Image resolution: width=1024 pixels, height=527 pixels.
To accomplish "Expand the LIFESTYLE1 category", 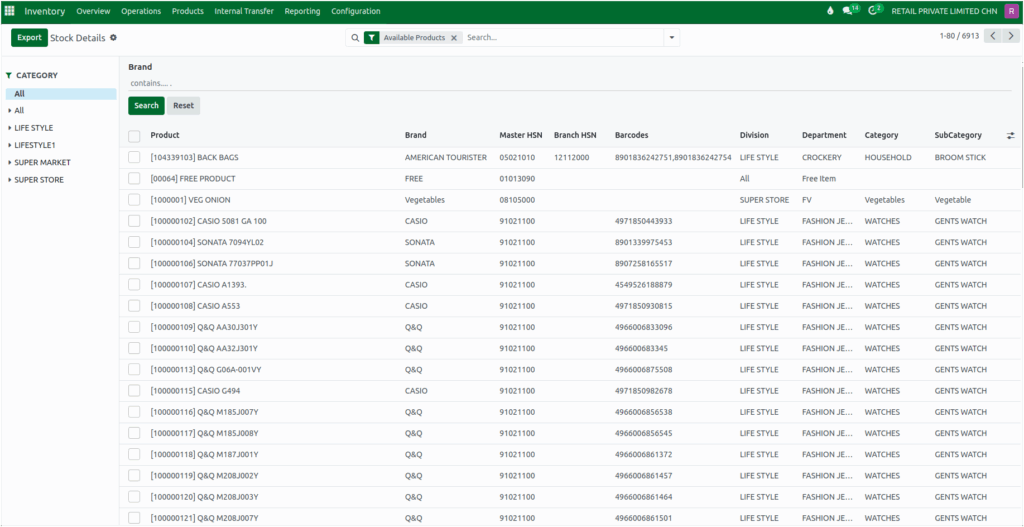I will [x=10, y=145].
